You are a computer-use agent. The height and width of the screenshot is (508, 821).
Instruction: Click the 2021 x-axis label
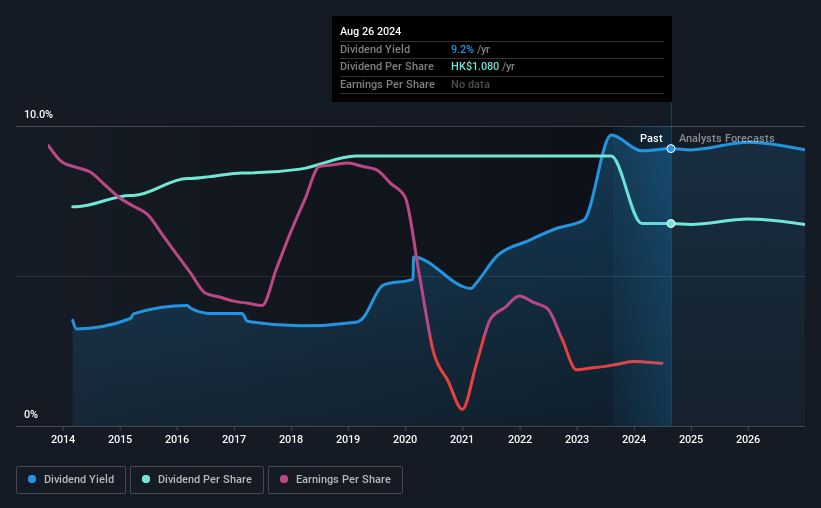tap(462, 439)
